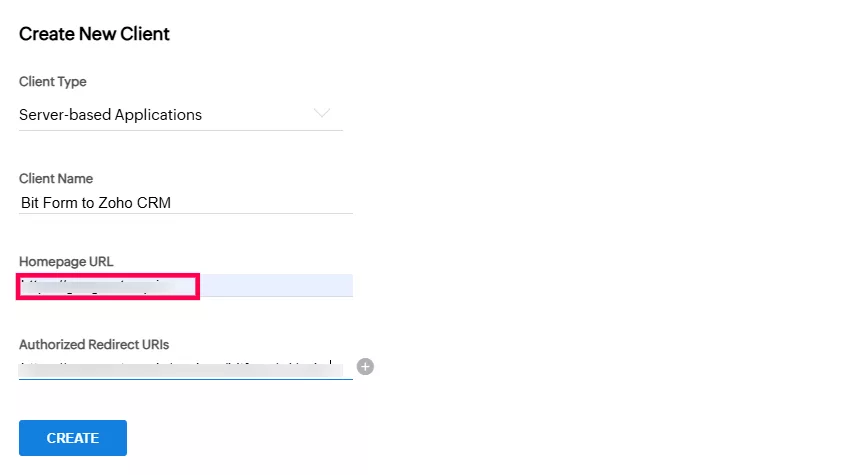
Task: Expand the Client Type dropdown chevron
Action: 322,113
